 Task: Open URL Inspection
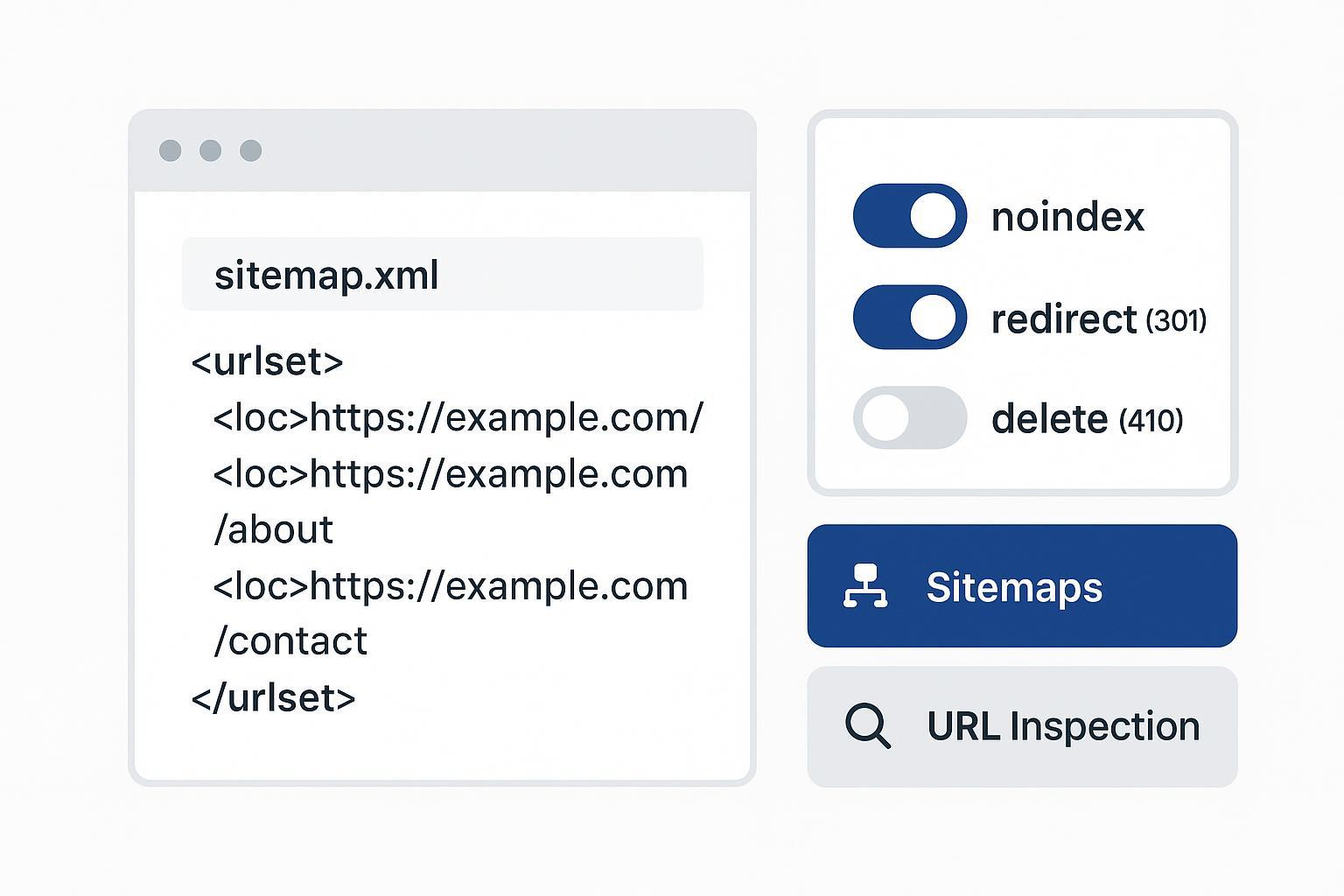tap(1022, 726)
